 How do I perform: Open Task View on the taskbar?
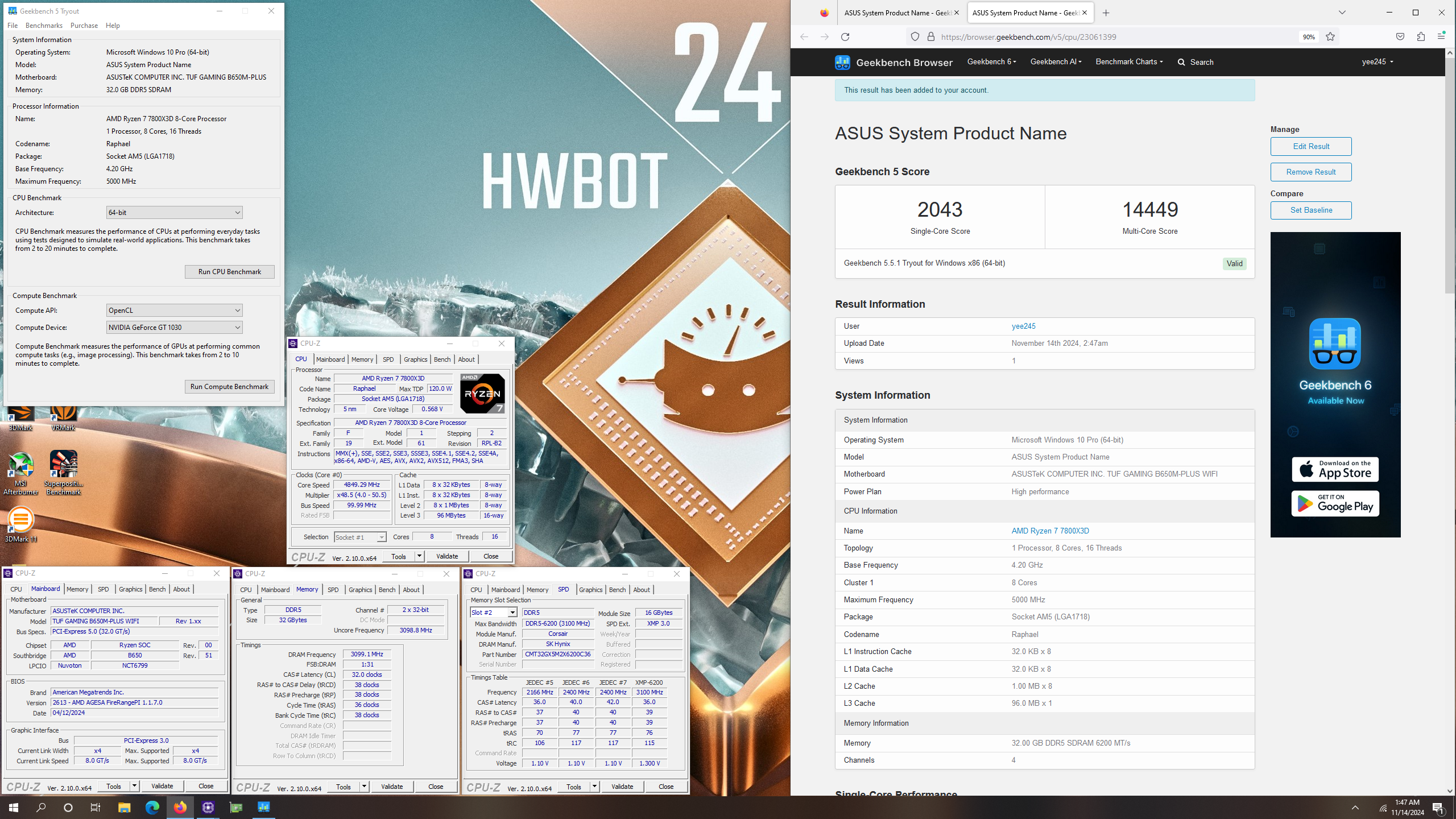point(96,807)
